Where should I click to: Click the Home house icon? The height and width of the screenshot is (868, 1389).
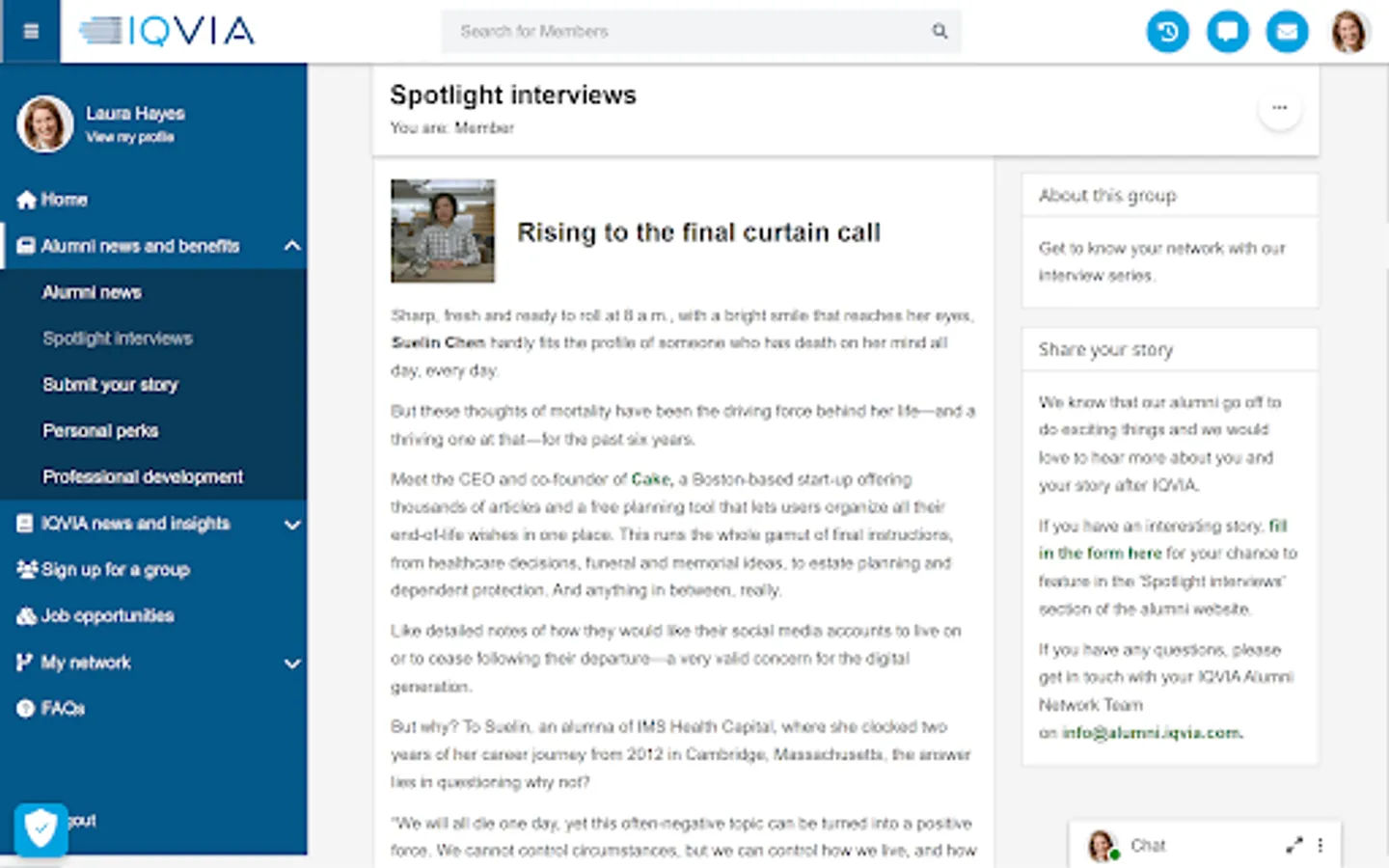click(x=26, y=200)
